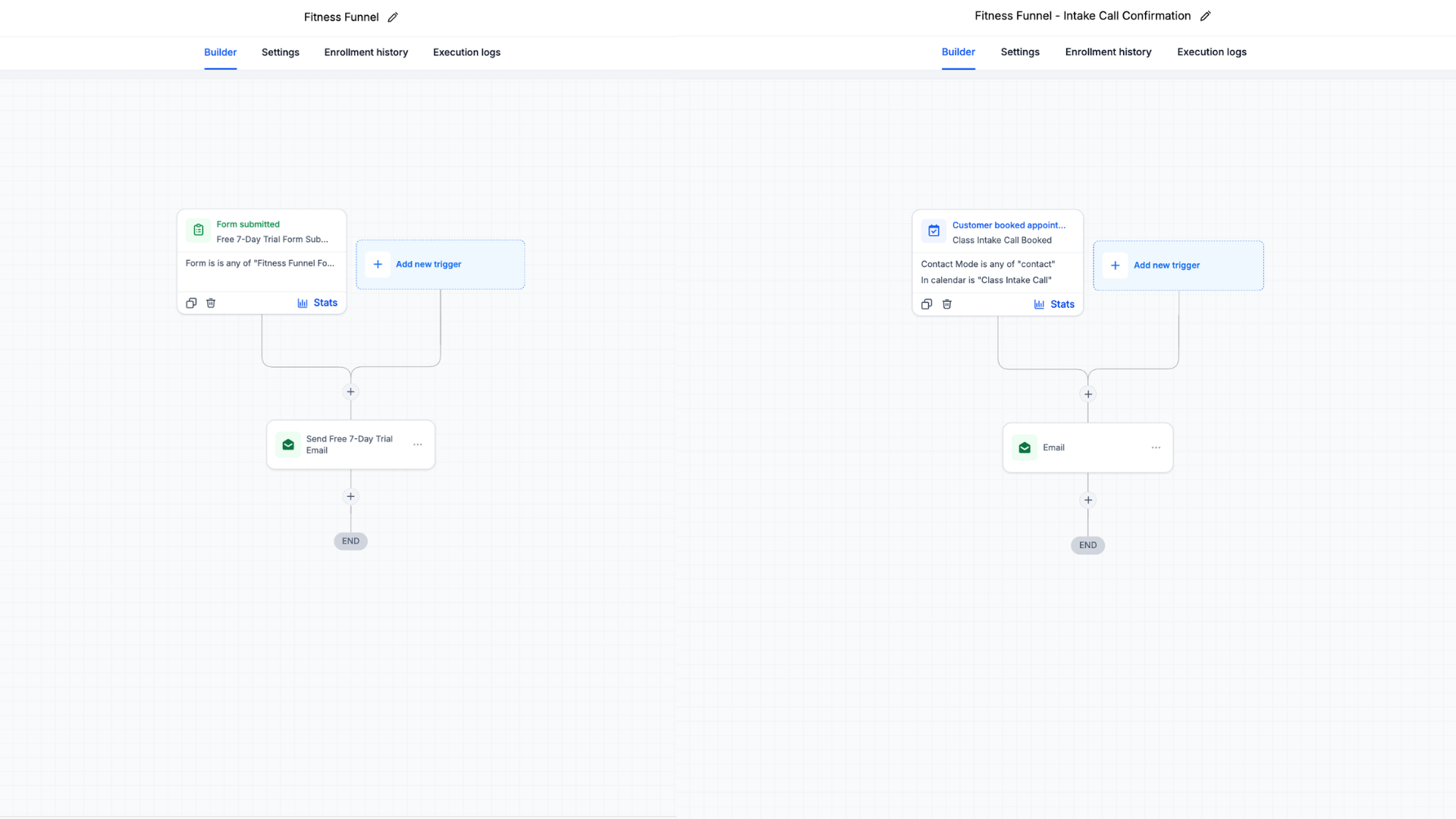Click the pencil icon beside Intake Call Confirmation title
The image size is (1456, 819).
(1205, 16)
